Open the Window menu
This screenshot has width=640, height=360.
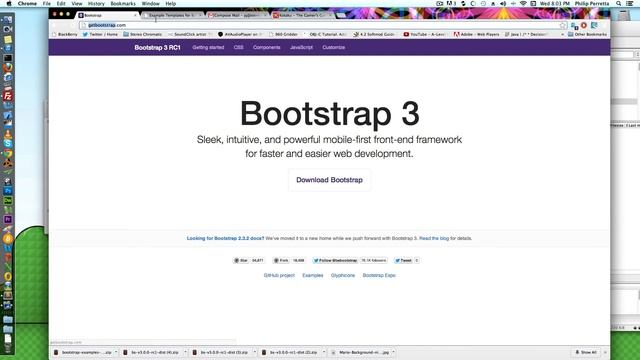[151, 3]
